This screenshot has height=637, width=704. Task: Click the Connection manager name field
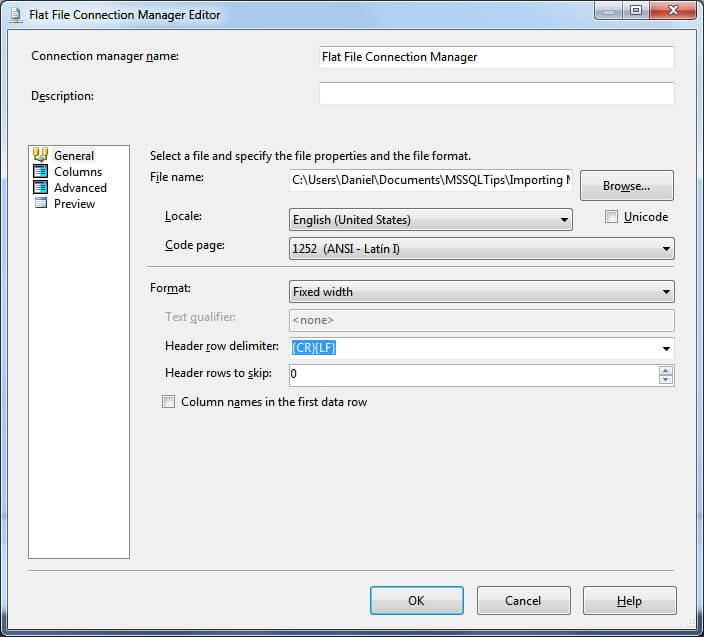point(497,57)
